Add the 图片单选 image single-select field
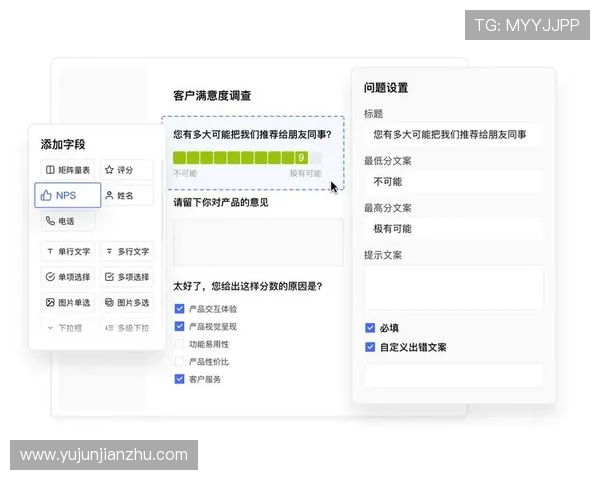600x480 pixels. coord(67,302)
